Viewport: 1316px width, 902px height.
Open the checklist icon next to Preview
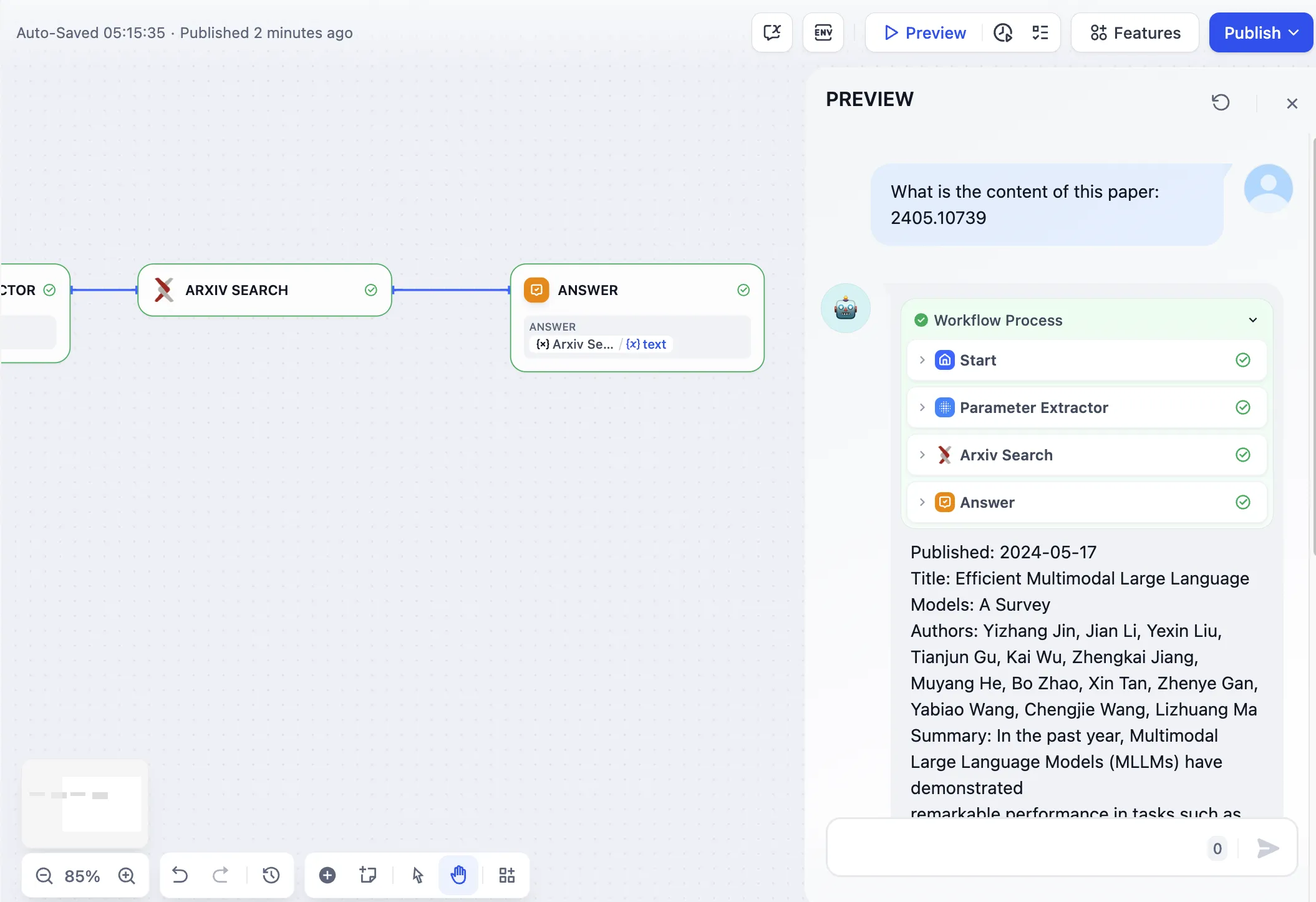(x=1040, y=32)
